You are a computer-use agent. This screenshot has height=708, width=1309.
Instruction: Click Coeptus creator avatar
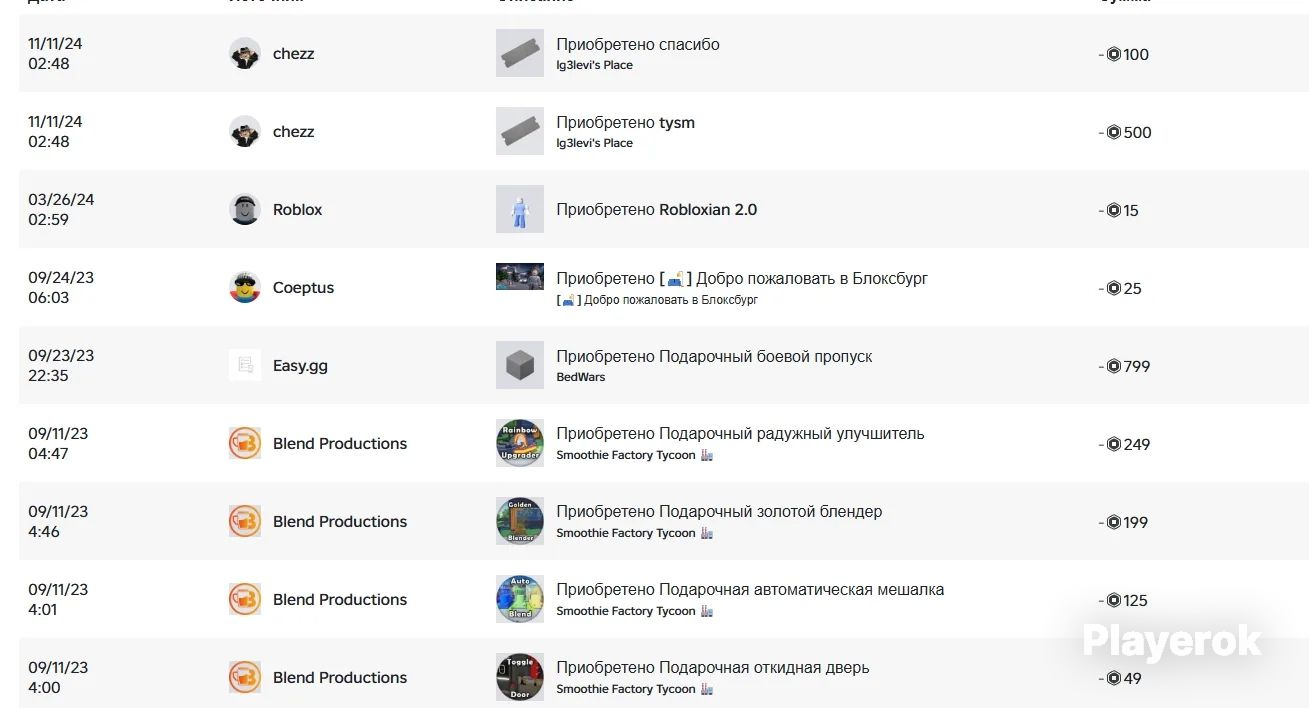pos(245,288)
